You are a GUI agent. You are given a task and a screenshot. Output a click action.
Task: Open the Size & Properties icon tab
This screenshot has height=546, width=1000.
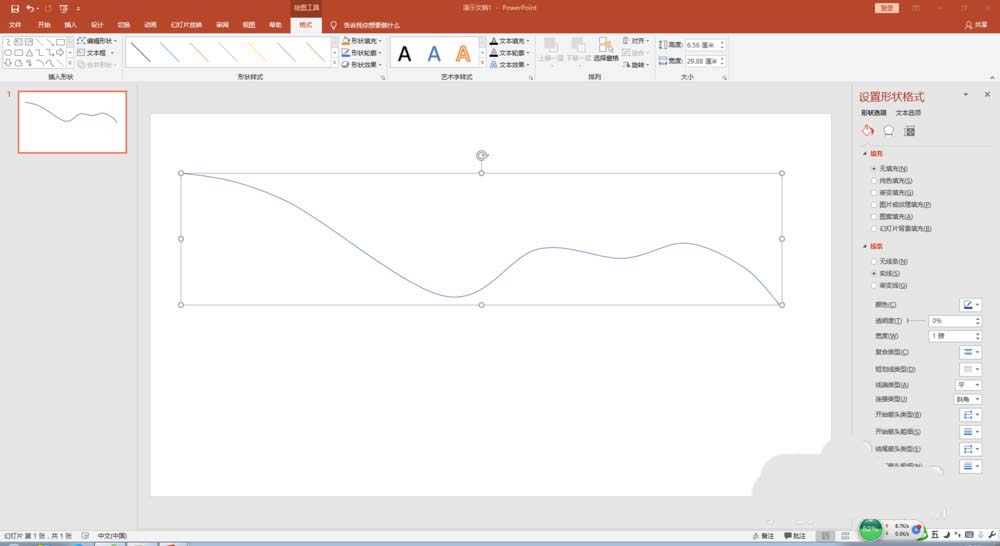(x=909, y=130)
